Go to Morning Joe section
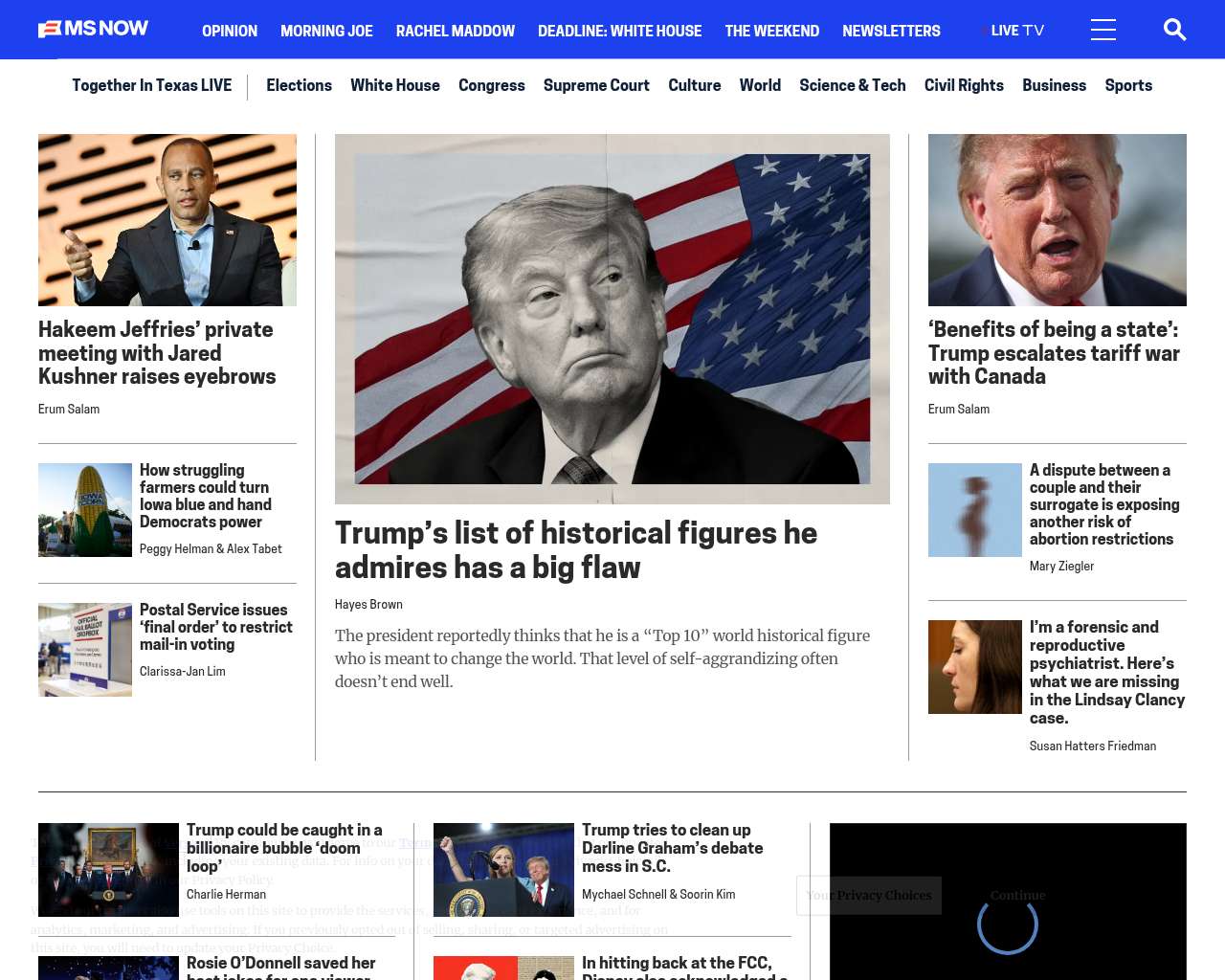The height and width of the screenshot is (980, 1225). (326, 31)
